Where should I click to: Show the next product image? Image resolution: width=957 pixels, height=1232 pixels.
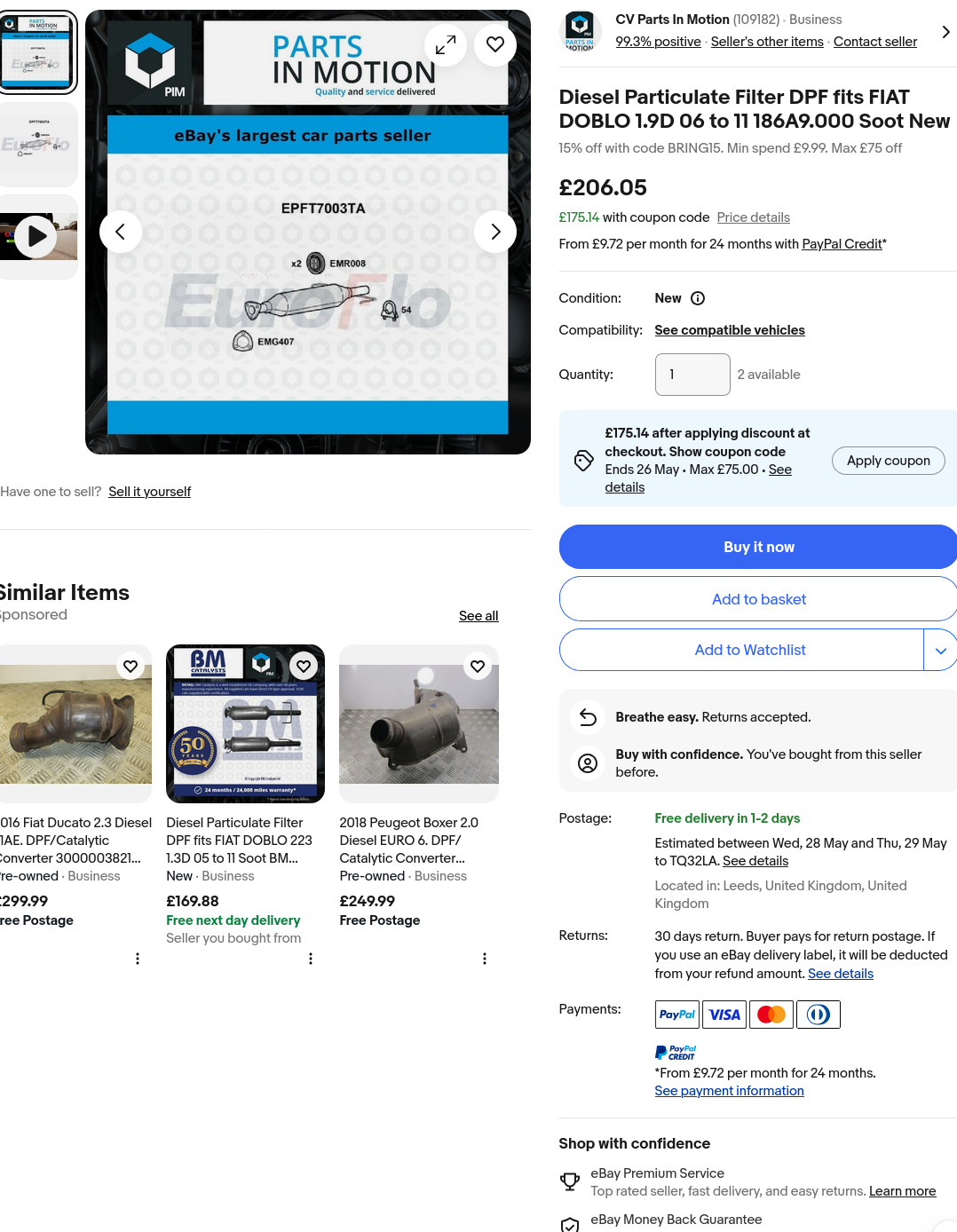pyautogui.click(x=495, y=232)
